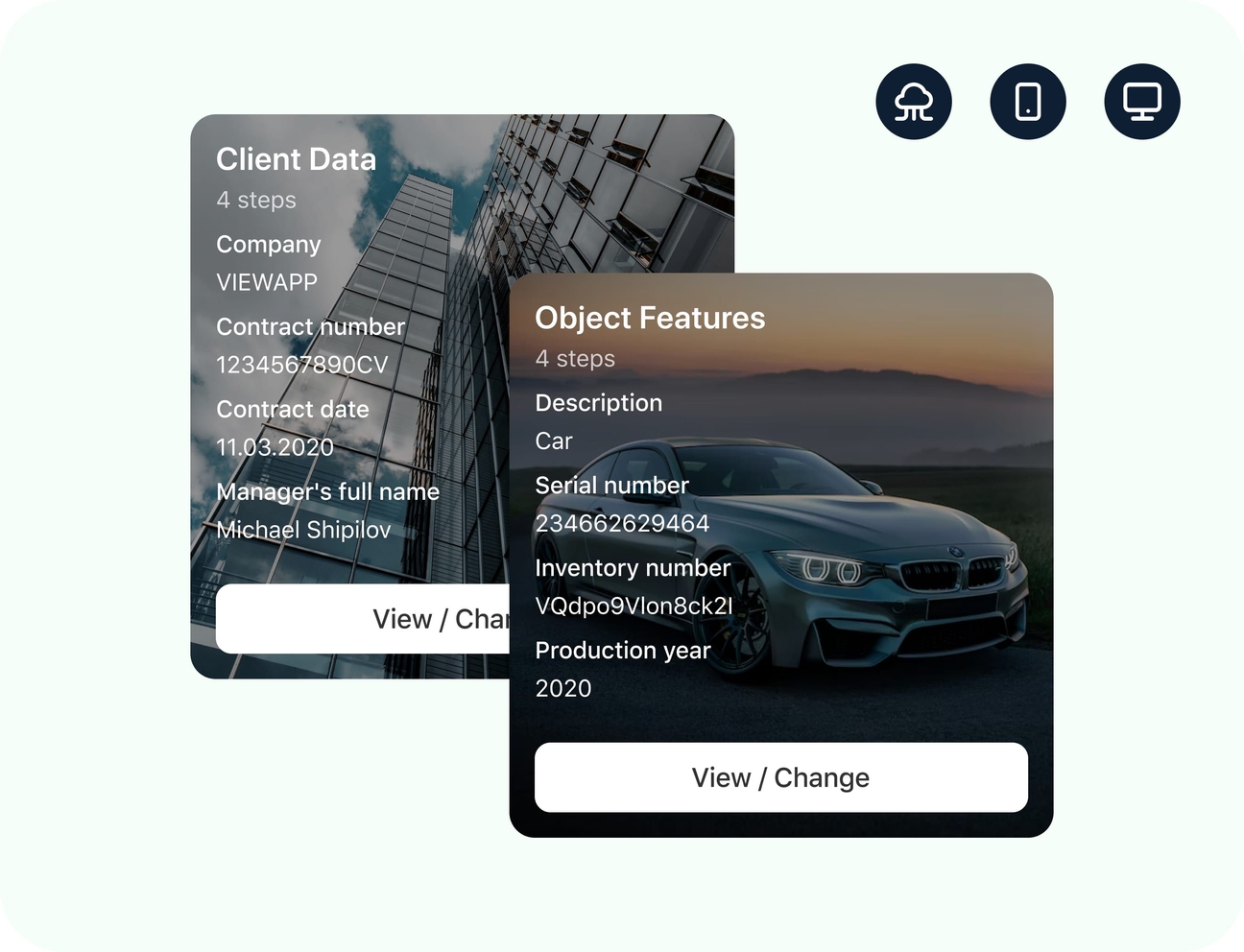The width and height of the screenshot is (1244, 952).
Task: Click the Object Features card title
Action: click(x=650, y=318)
